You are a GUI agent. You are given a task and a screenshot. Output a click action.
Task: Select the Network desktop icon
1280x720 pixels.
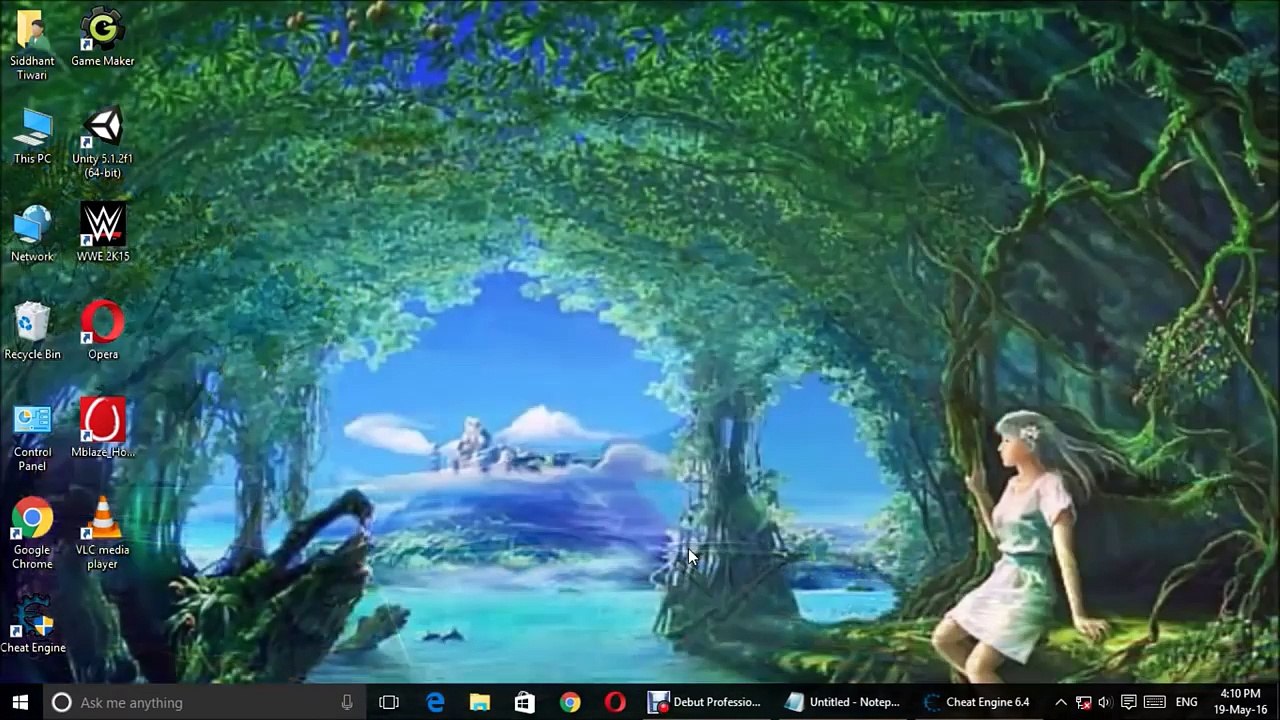32,234
